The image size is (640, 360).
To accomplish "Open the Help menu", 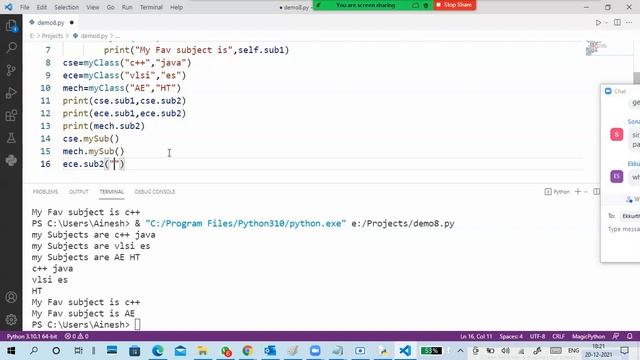I will (x=176, y=7).
